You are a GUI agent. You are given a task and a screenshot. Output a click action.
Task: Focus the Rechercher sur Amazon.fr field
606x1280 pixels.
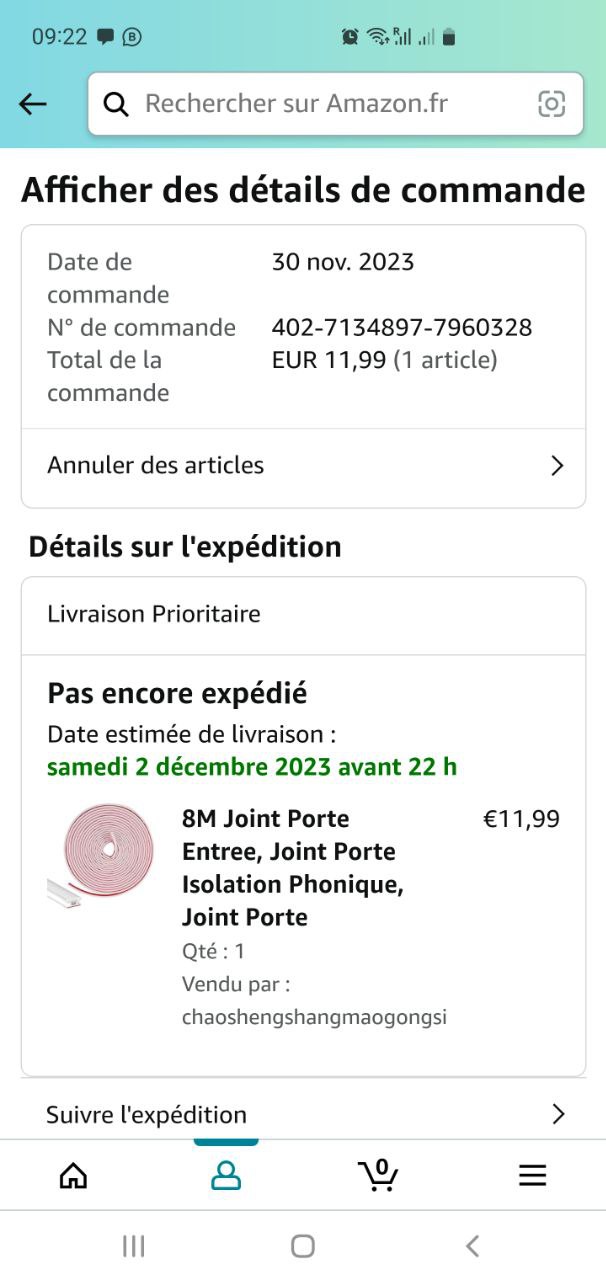click(320, 104)
